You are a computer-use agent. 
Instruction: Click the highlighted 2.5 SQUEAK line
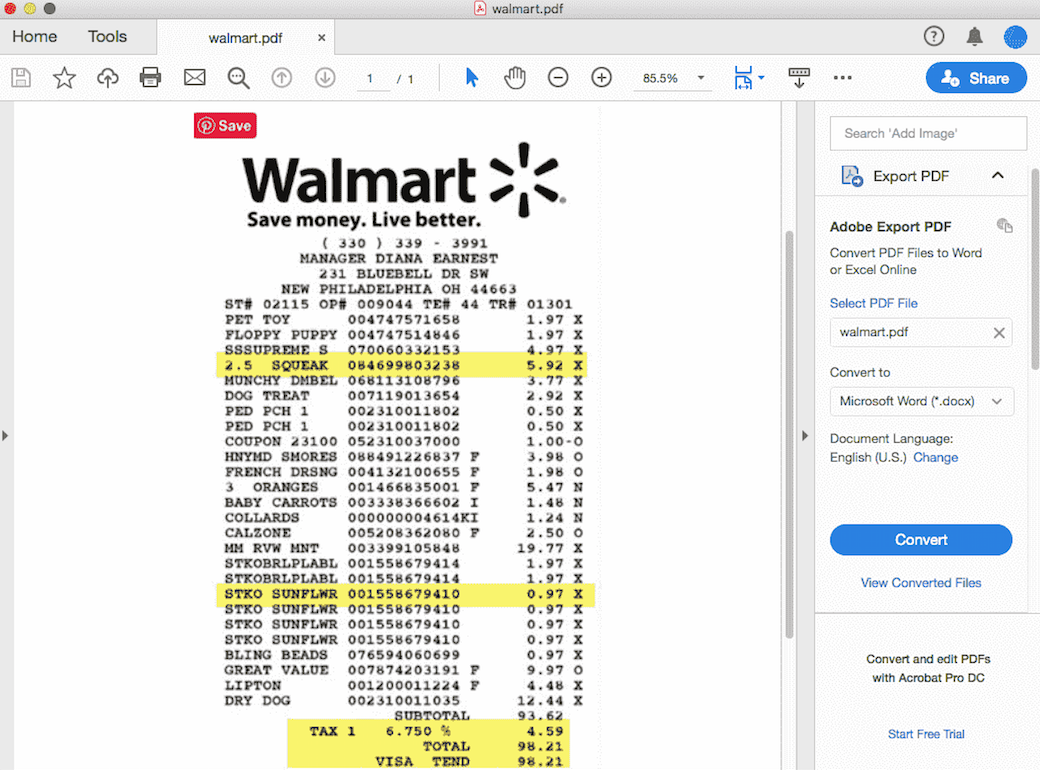[402, 365]
